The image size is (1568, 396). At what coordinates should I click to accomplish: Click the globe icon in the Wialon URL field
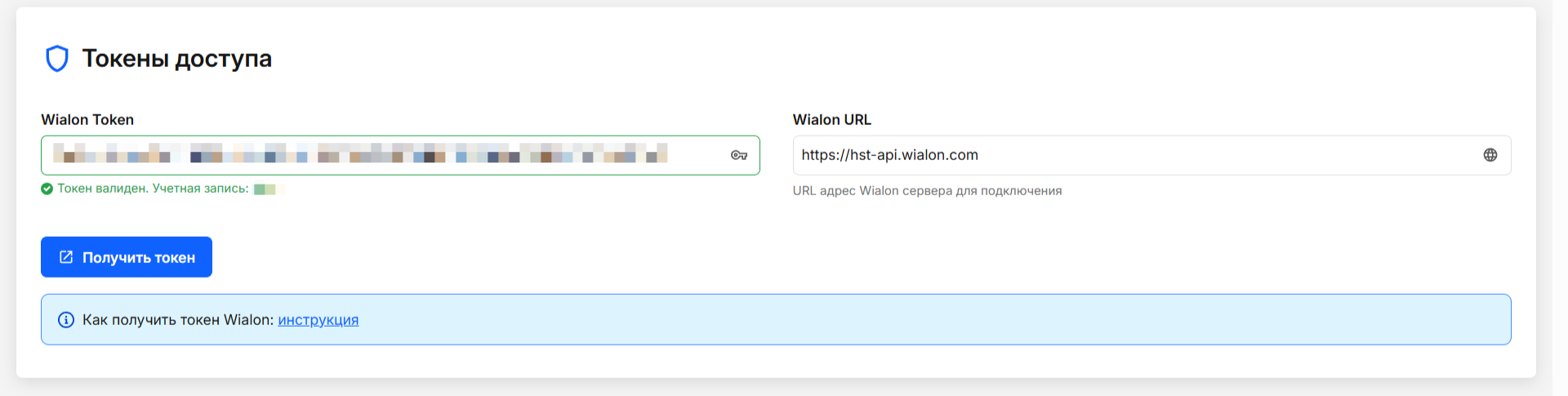coord(1490,155)
